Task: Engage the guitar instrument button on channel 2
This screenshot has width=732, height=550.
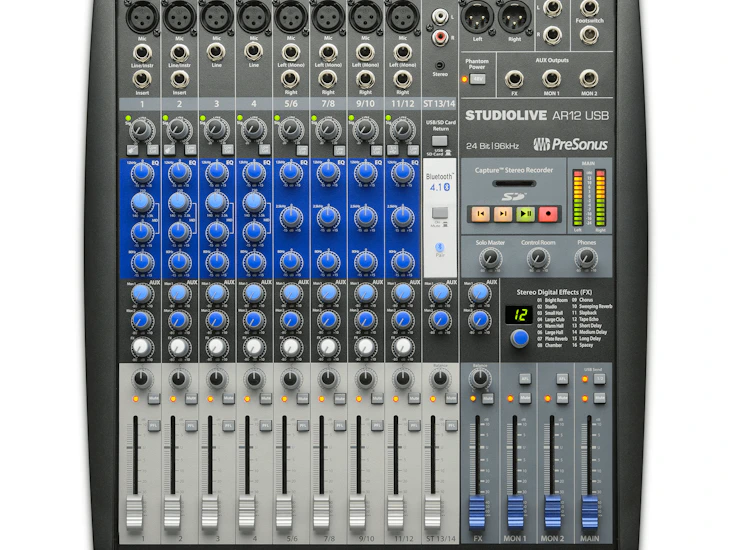Action: tap(169, 150)
